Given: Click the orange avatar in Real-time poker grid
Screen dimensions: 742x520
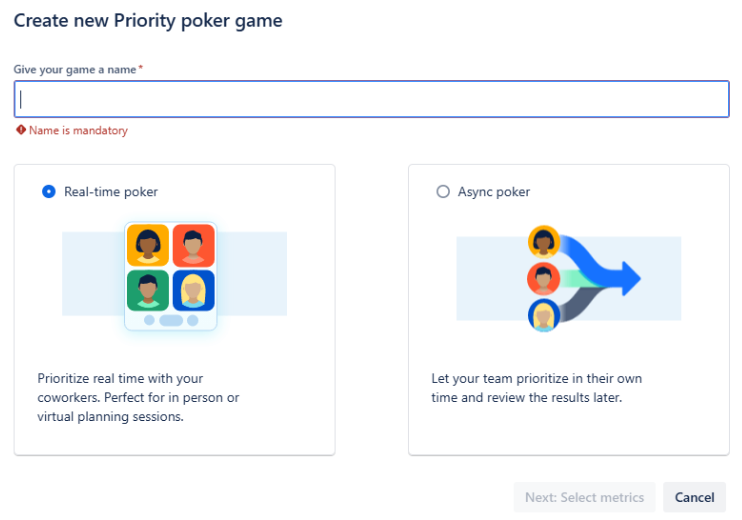Looking at the screenshot, I should click(148, 245).
